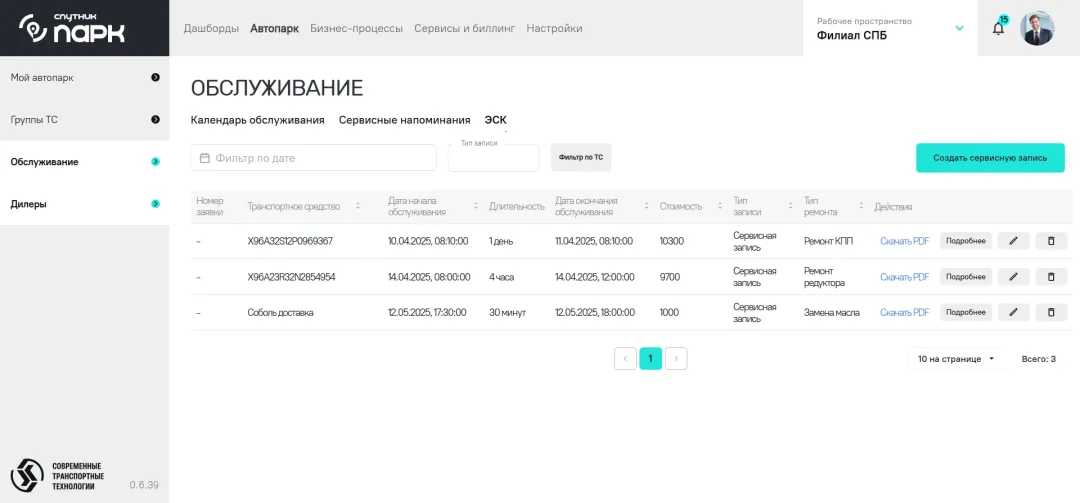Click the Спутник Парк logo
Image resolution: width=1080 pixels, height=503 pixels.
tap(73, 28)
